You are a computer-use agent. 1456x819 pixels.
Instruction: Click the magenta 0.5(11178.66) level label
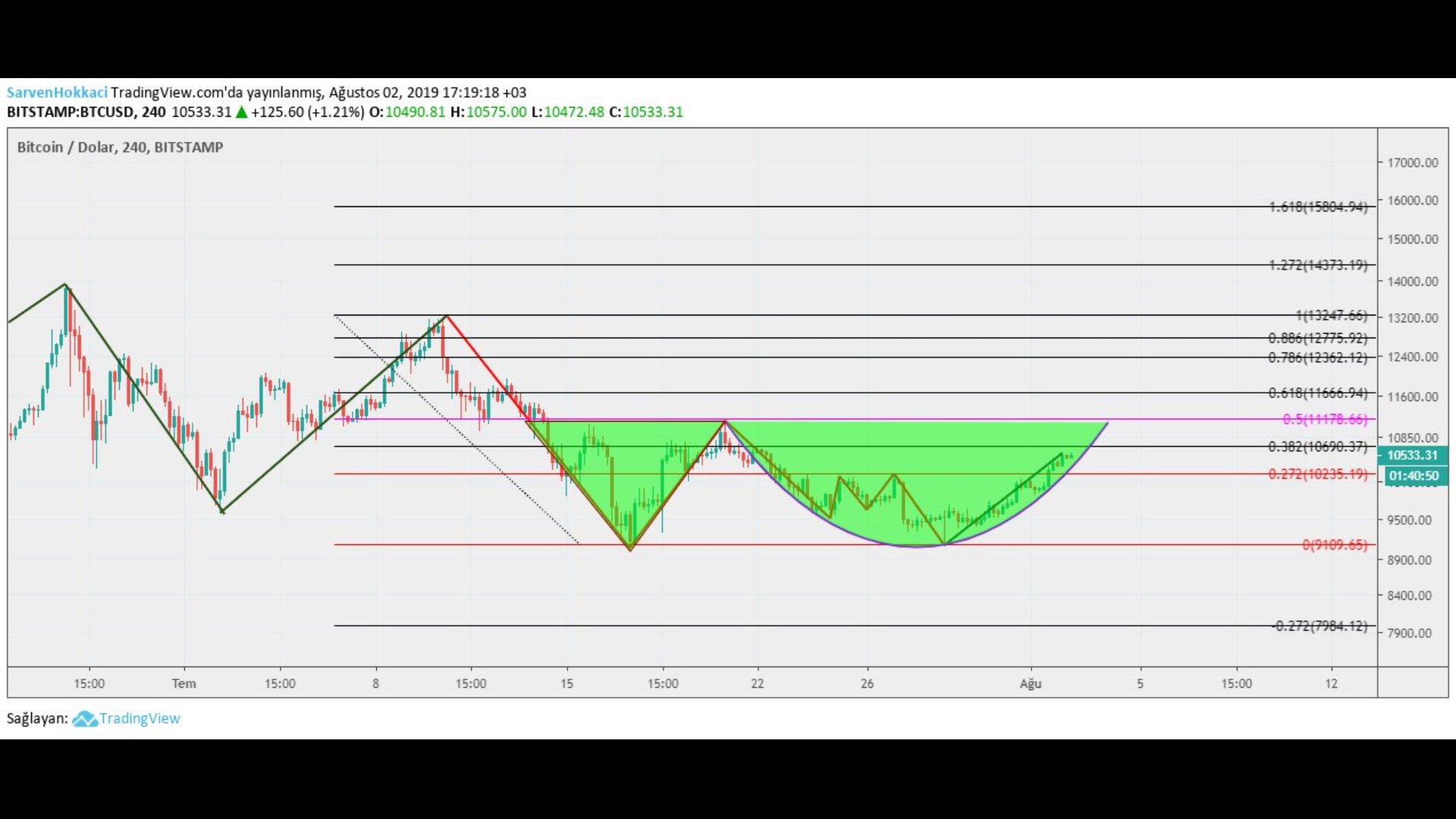click(x=1325, y=419)
